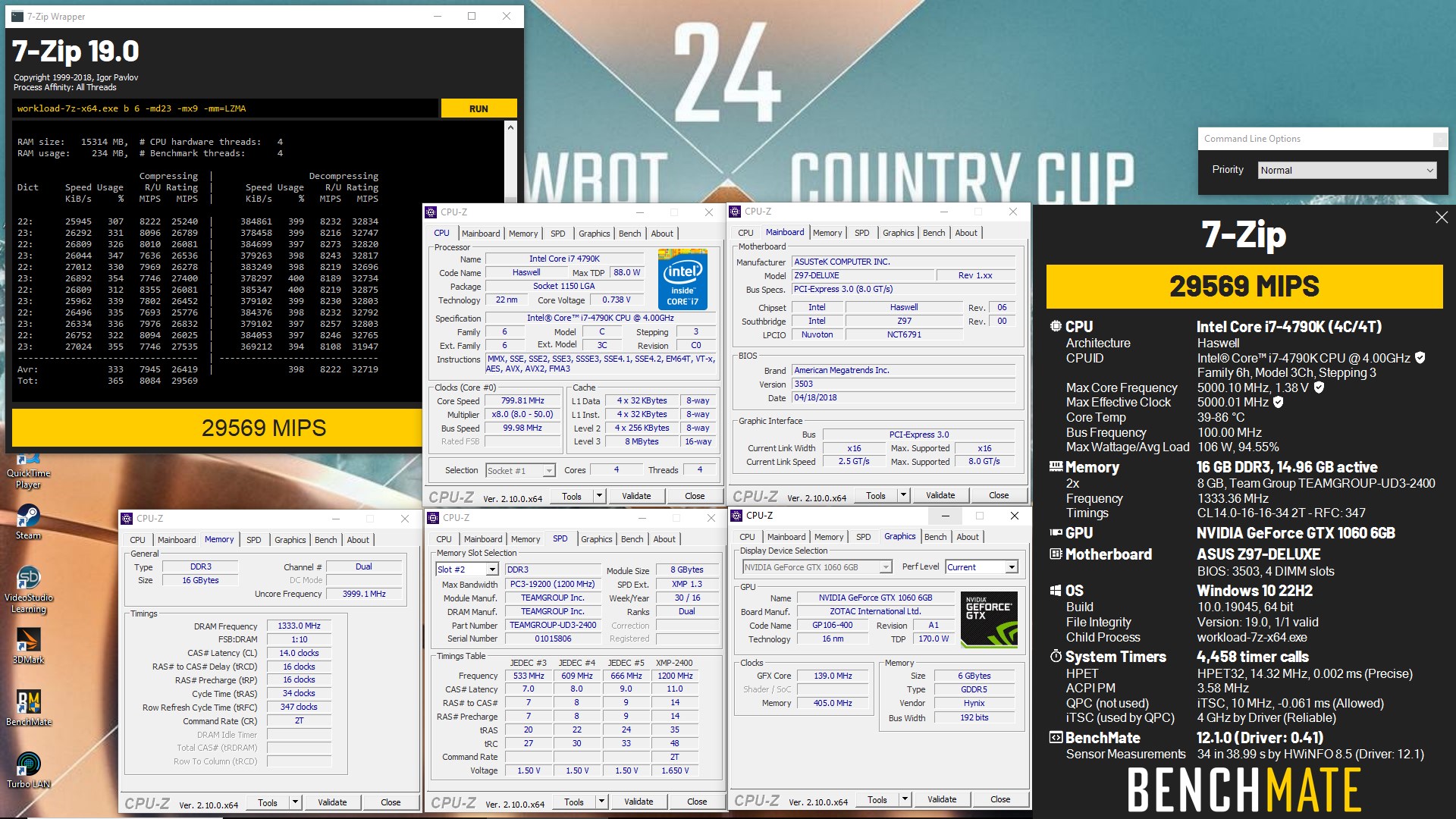Open Memory tab in Mainboard CPU-Z window

(x=827, y=233)
